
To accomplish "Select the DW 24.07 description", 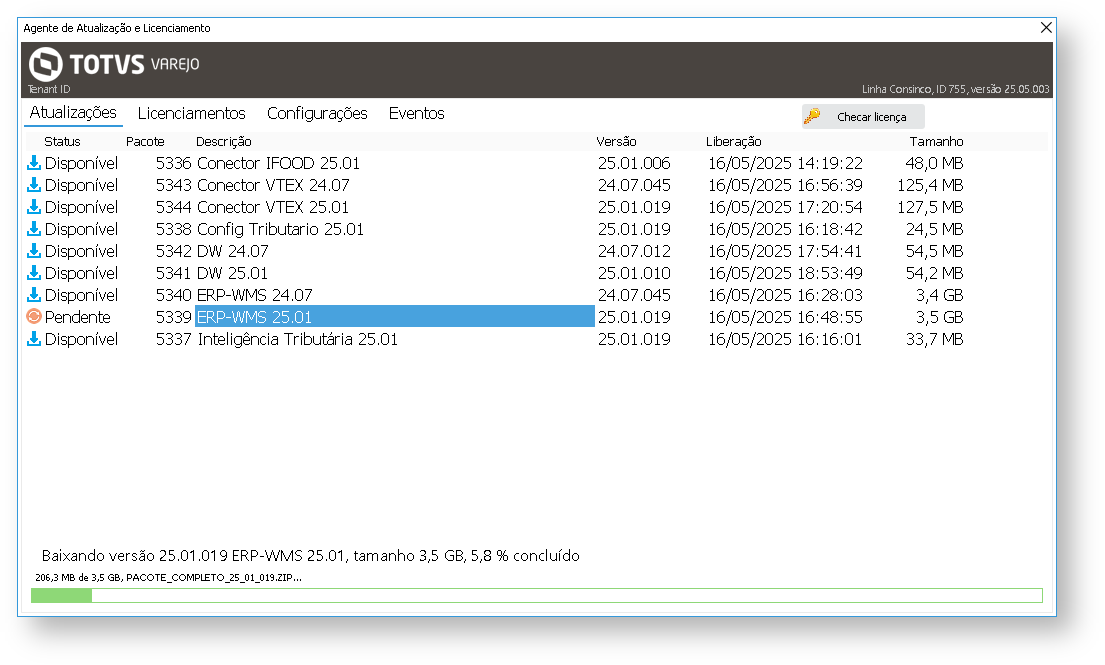I will 233,251.
